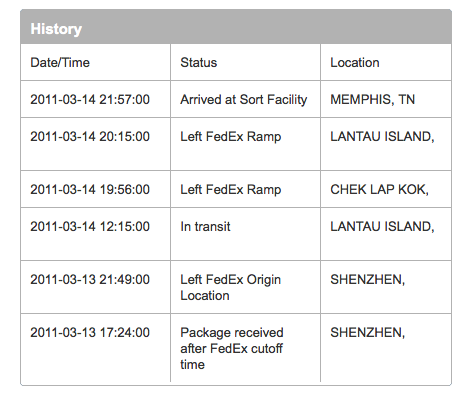
Task: Click the 2011-03-14 20:15:00 timestamp
Action: click(x=90, y=136)
